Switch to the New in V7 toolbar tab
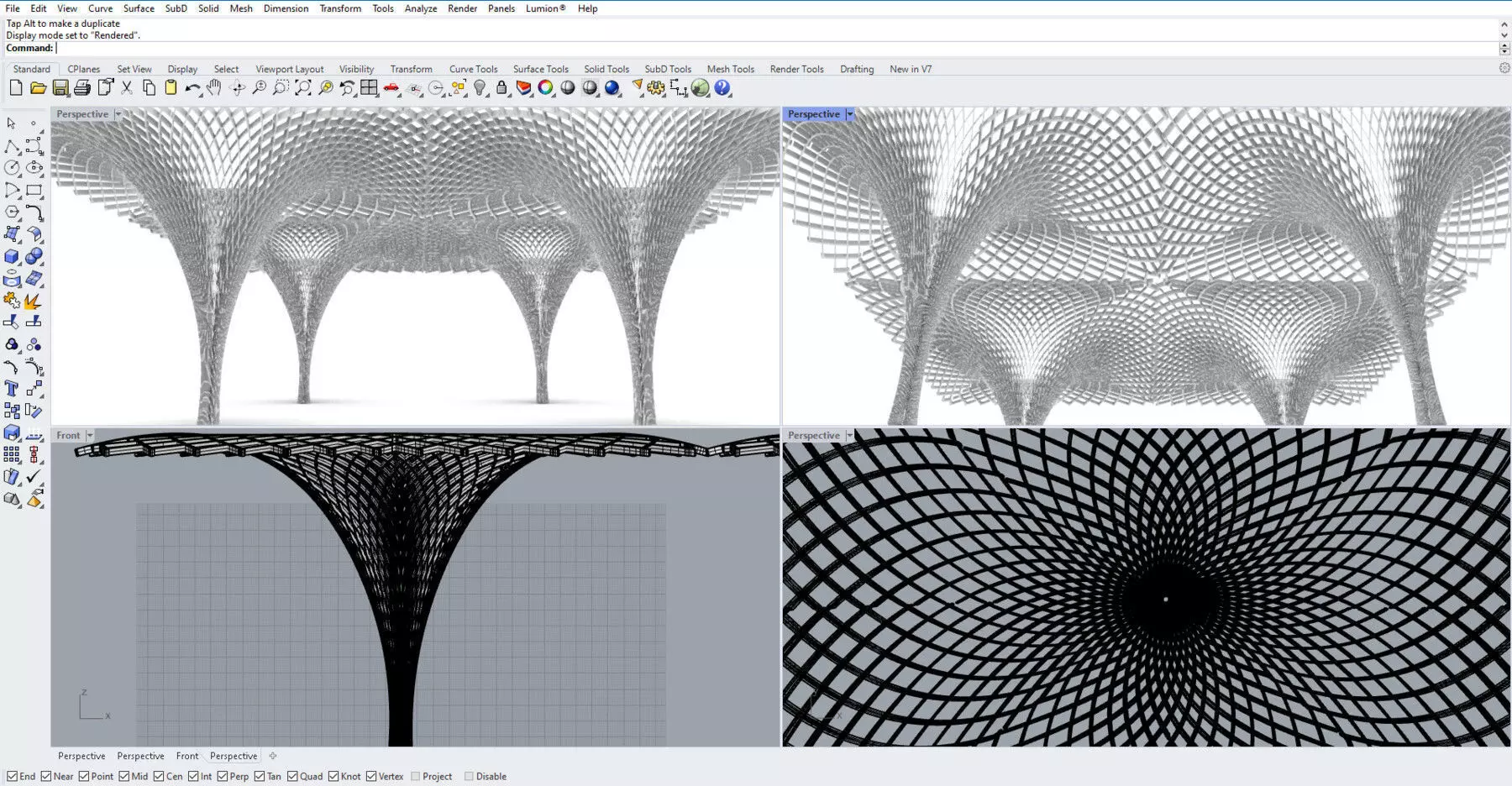The width and height of the screenshot is (1512, 786). (911, 69)
